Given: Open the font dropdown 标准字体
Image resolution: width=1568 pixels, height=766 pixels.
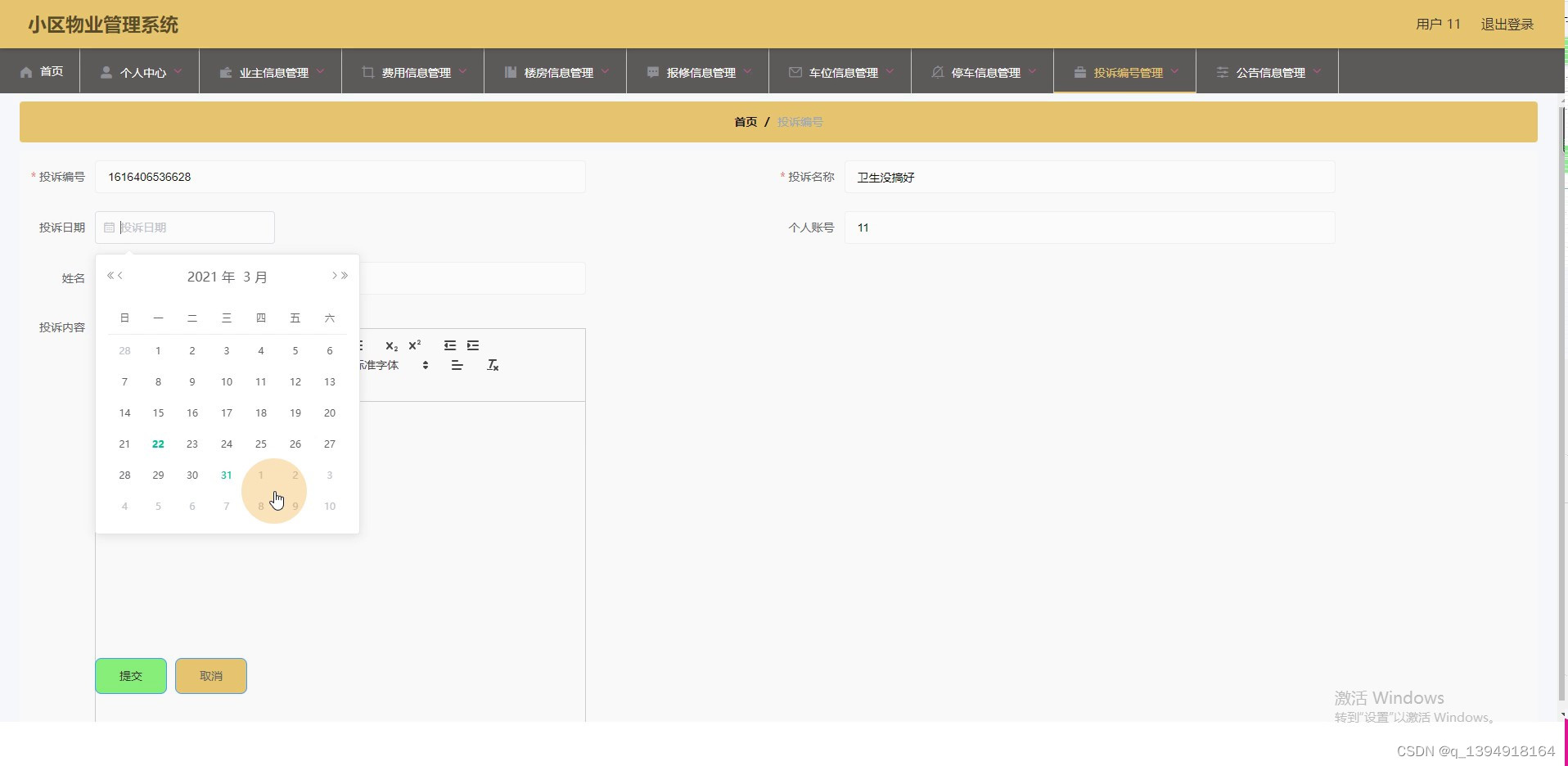Looking at the screenshot, I should [394, 365].
